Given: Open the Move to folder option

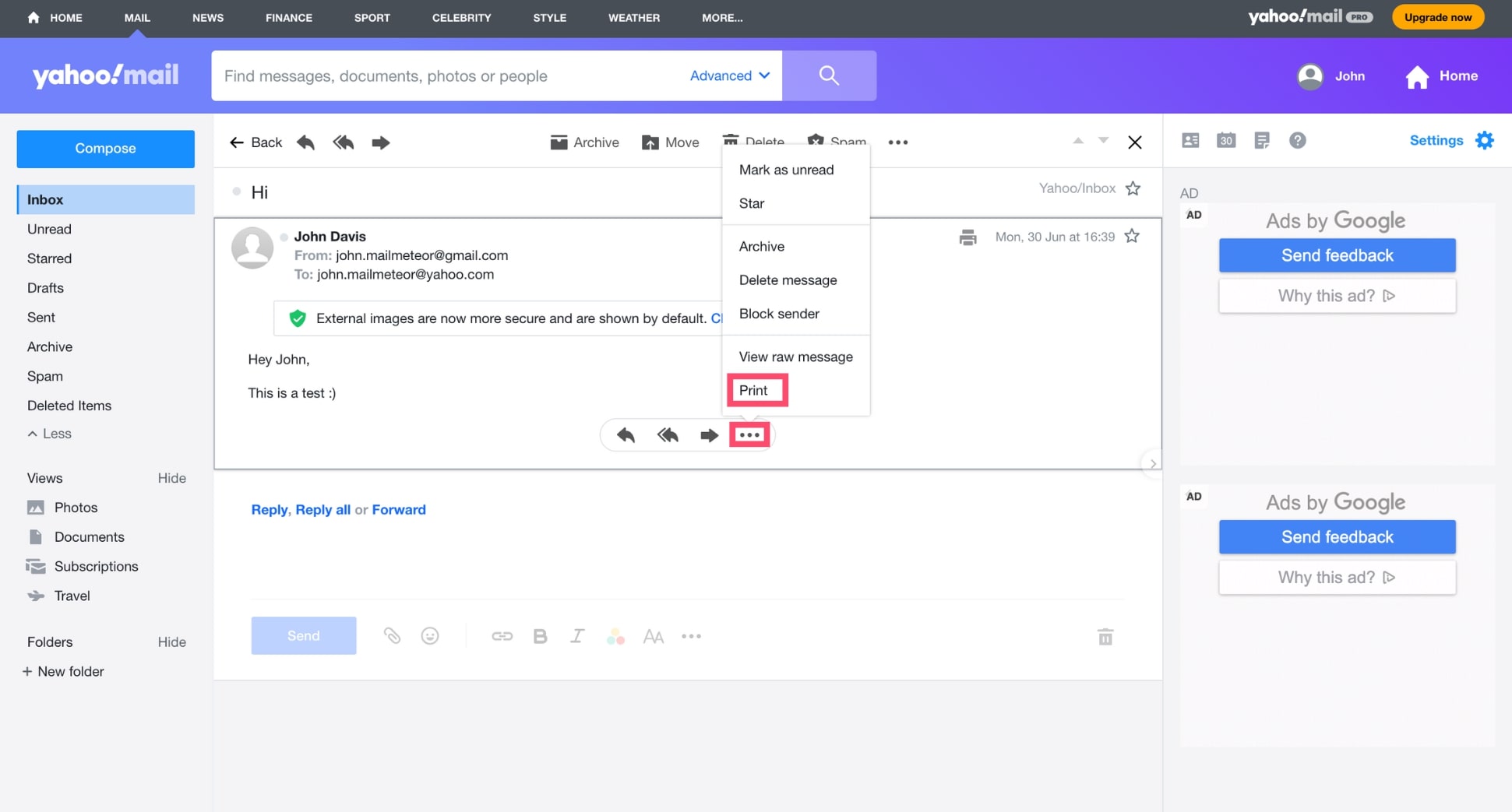Looking at the screenshot, I should click(x=670, y=142).
